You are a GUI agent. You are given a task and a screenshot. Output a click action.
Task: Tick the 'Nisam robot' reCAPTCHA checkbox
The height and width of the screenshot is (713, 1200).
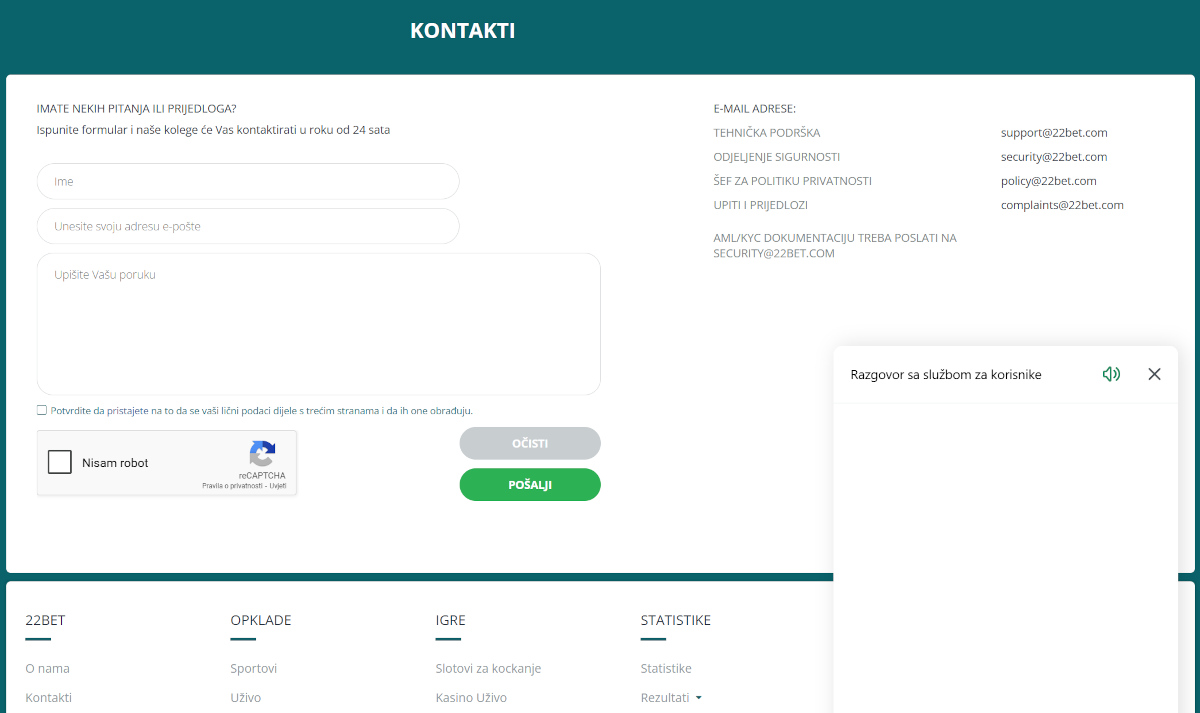point(60,463)
